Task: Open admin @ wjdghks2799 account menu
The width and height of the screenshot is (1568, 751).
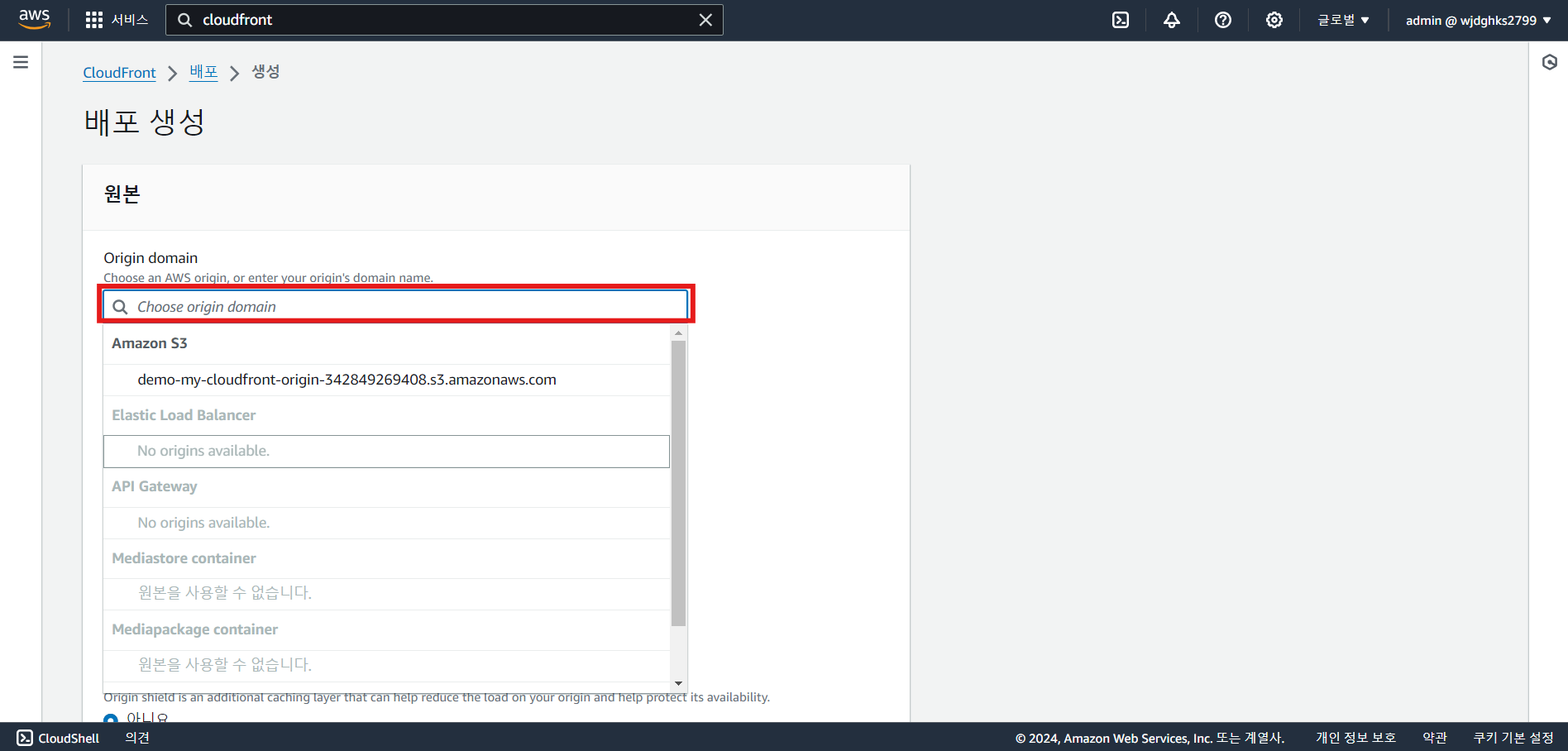Action: coord(1478,20)
